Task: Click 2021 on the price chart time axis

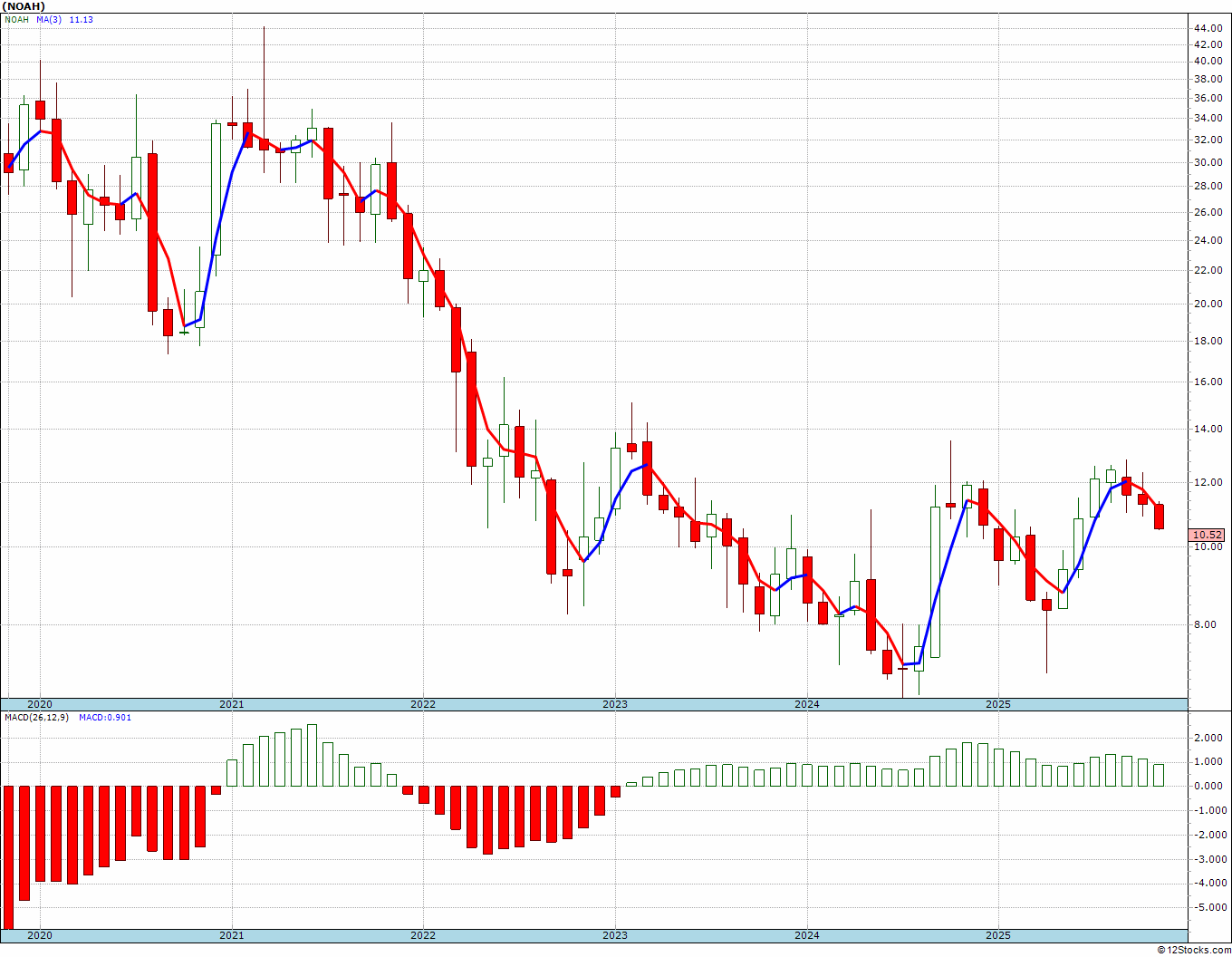Action: click(231, 704)
